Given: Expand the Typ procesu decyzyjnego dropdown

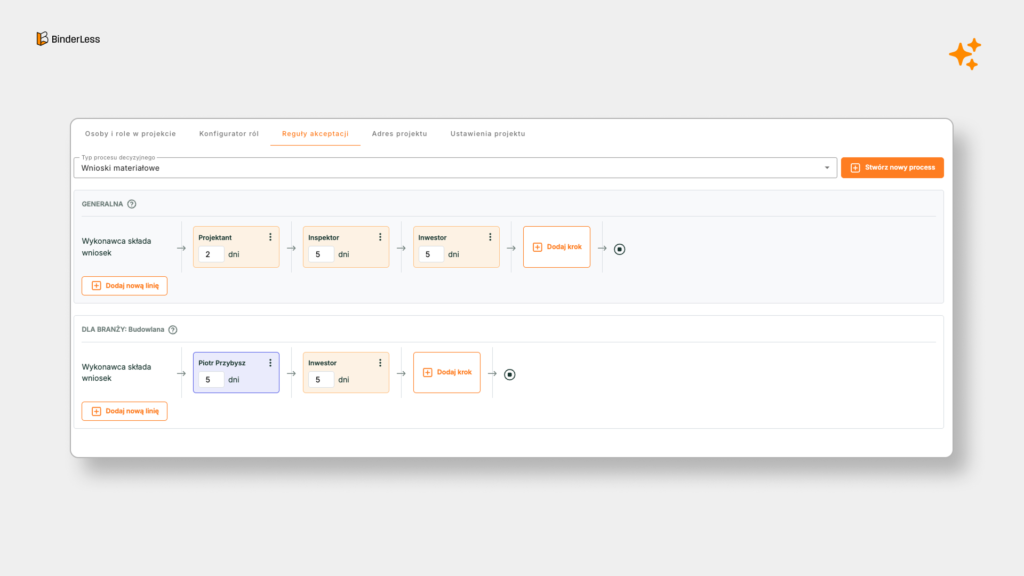Looking at the screenshot, I should (827, 168).
